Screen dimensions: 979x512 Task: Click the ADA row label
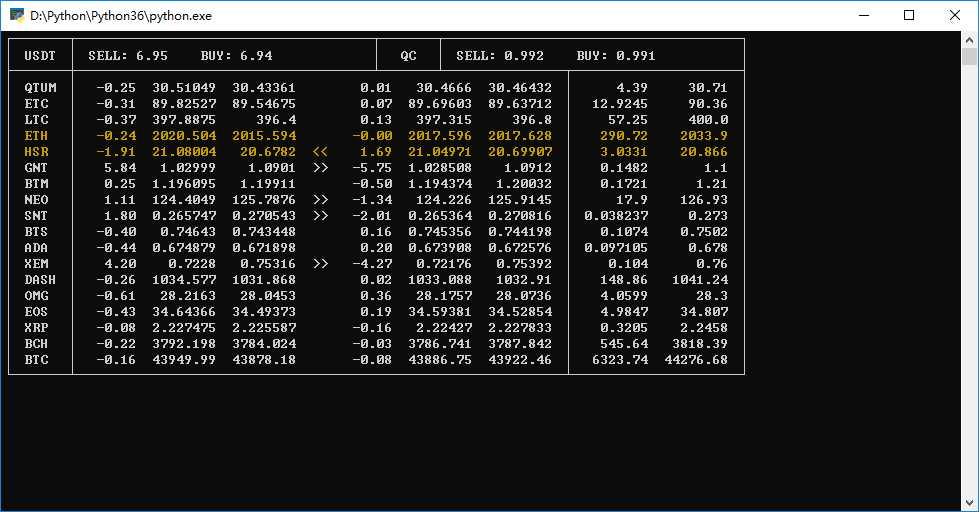(36, 248)
